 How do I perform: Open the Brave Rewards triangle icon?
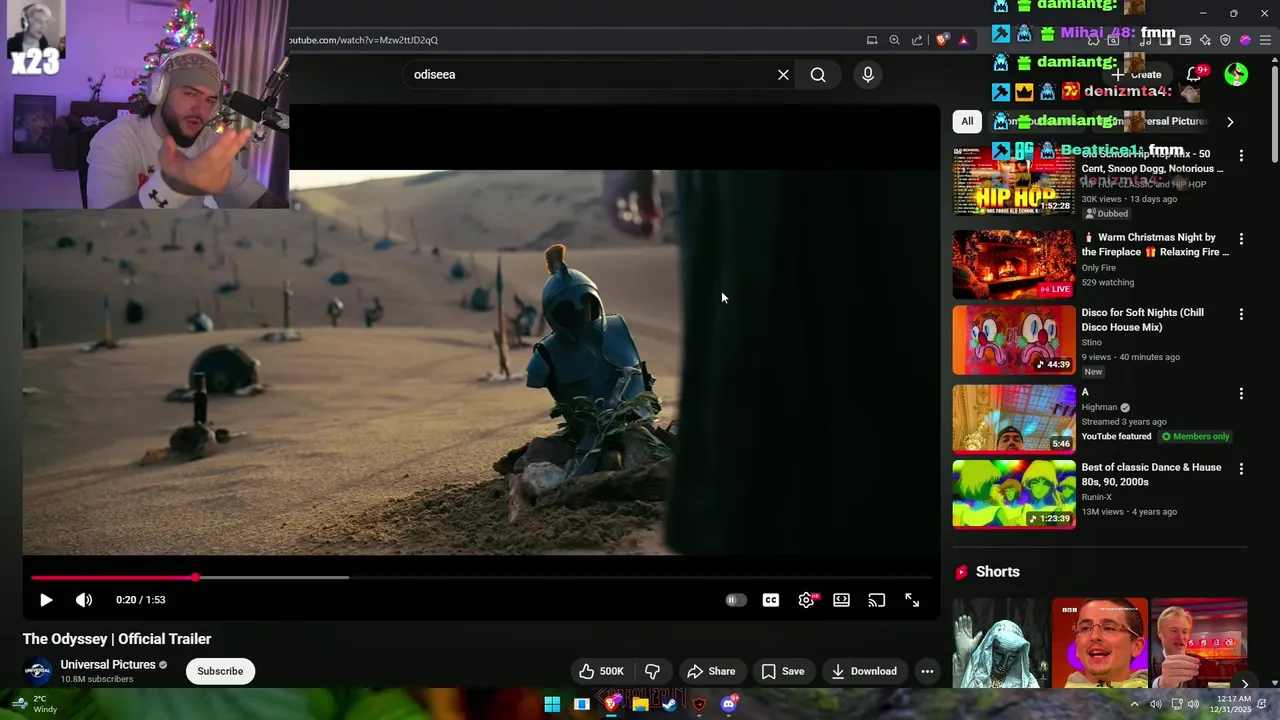[x=963, y=40]
